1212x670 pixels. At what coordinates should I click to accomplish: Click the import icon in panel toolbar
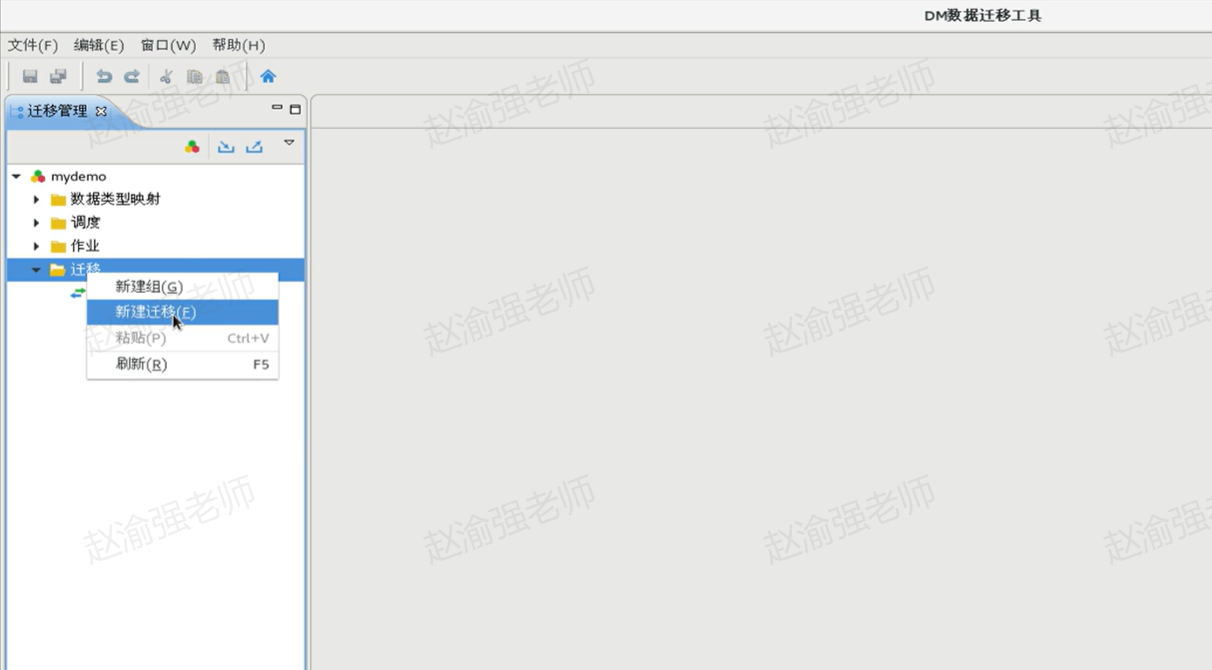[226, 147]
